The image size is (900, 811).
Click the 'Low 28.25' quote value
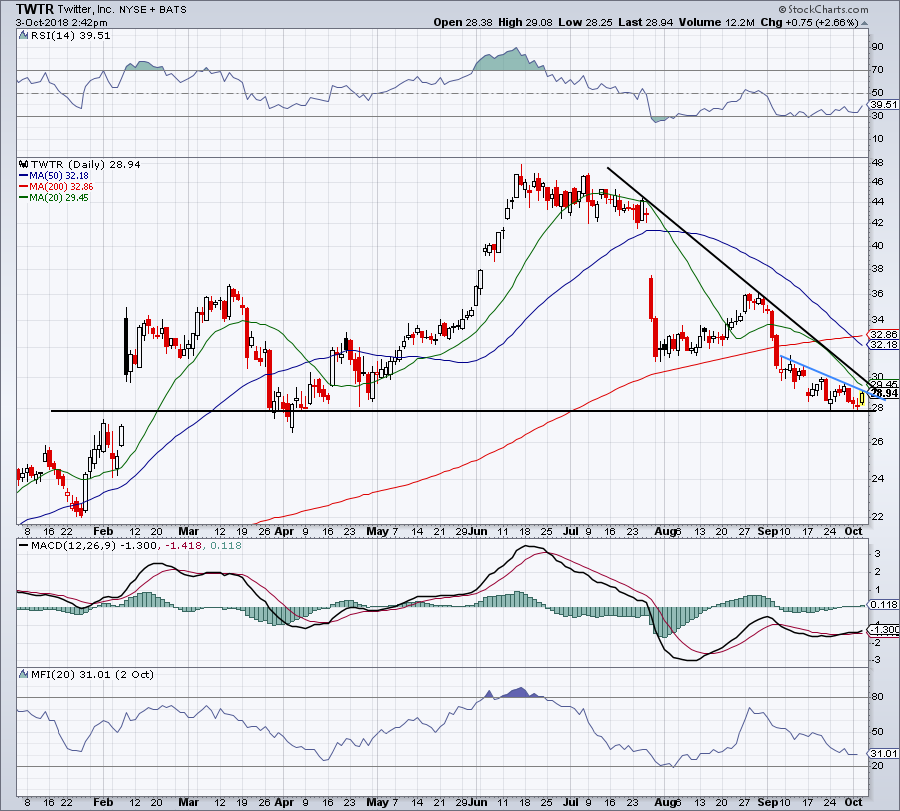(585, 22)
